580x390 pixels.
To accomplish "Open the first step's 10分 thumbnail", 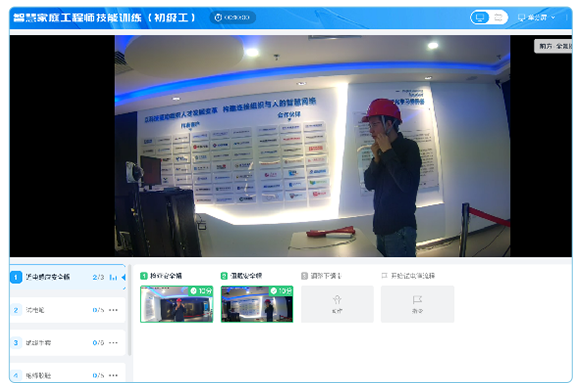I will pos(176,304).
